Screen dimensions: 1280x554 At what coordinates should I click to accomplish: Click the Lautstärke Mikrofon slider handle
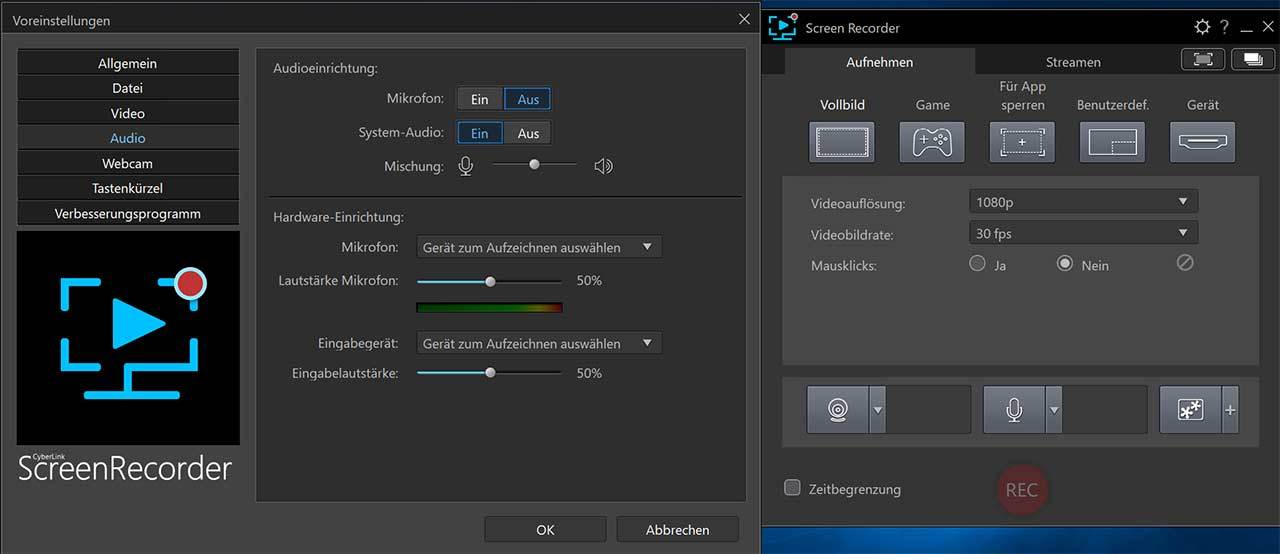coord(490,282)
